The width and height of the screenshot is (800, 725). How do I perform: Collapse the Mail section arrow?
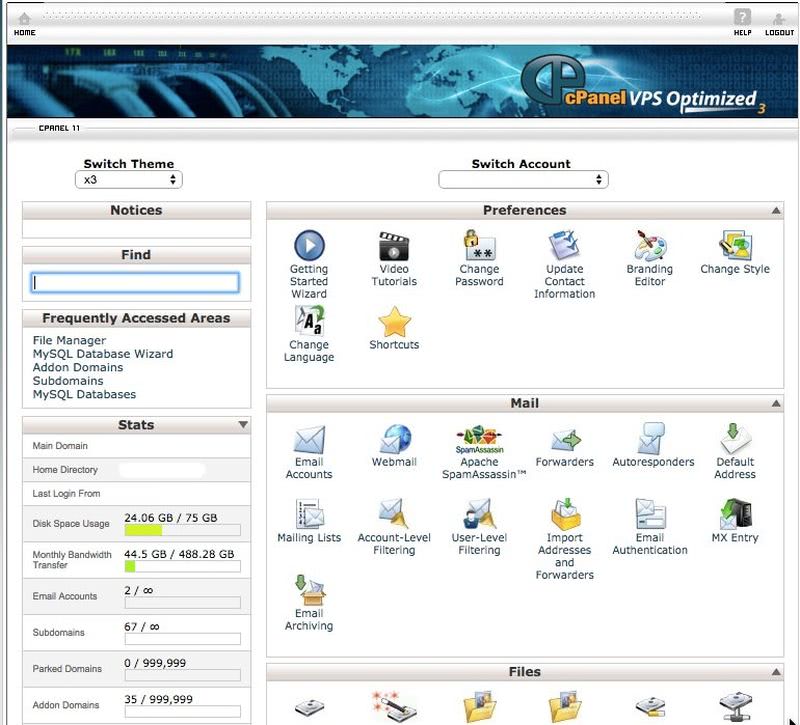[x=776, y=404]
